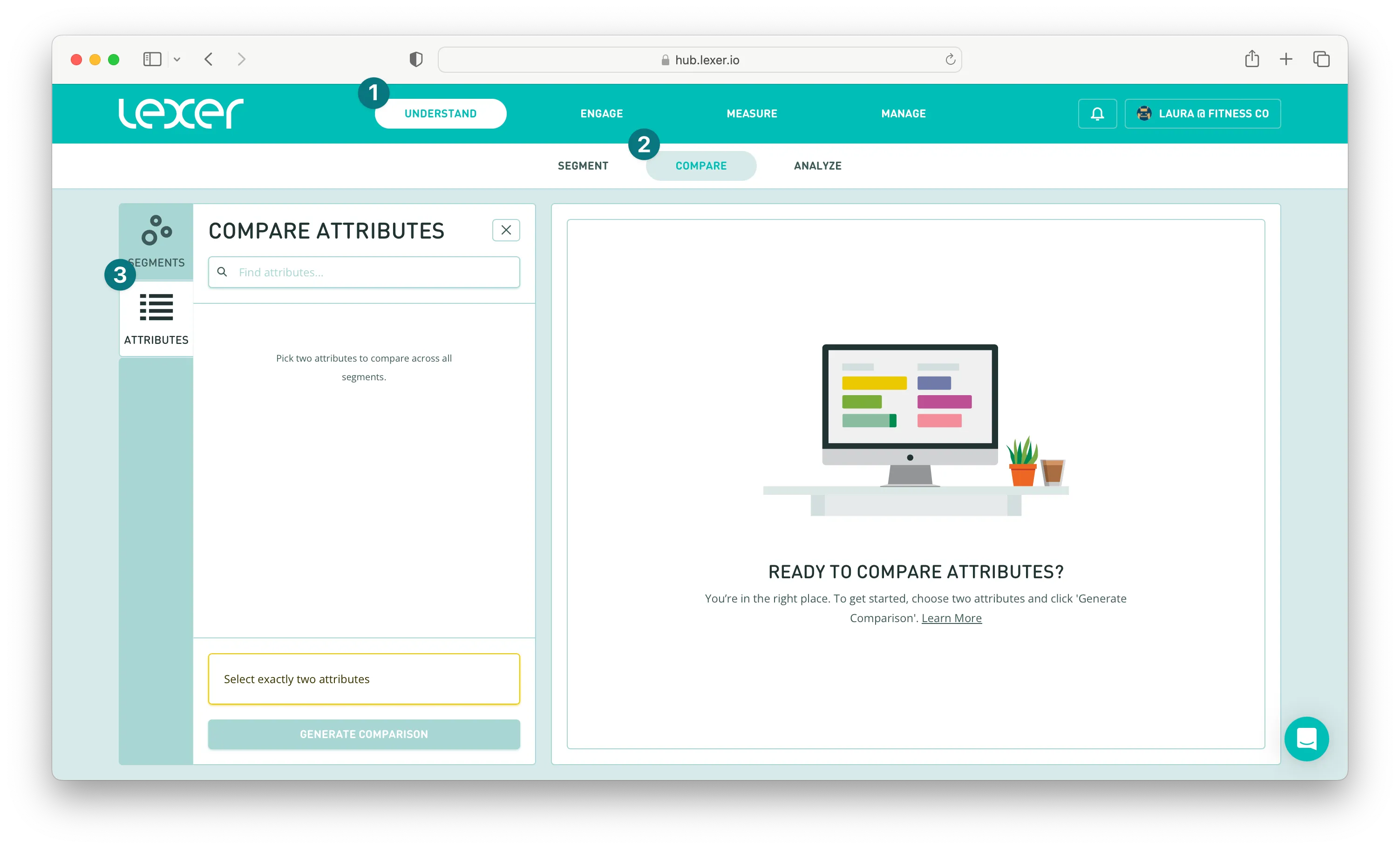
Task: Follow the Learn More link
Action: tap(951, 618)
